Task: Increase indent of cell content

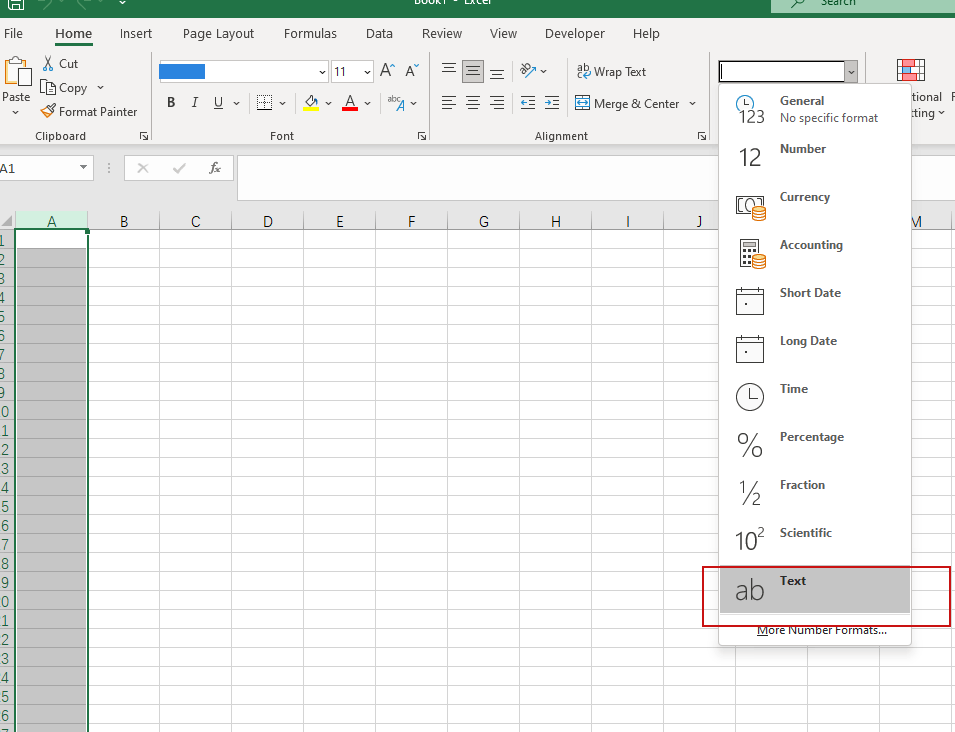Action: coord(552,103)
